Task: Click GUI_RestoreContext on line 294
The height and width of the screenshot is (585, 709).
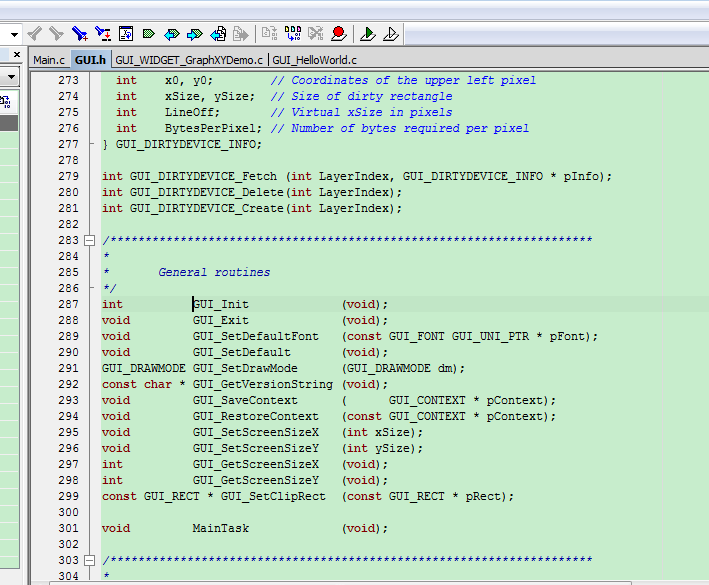Action: click(255, 416)
